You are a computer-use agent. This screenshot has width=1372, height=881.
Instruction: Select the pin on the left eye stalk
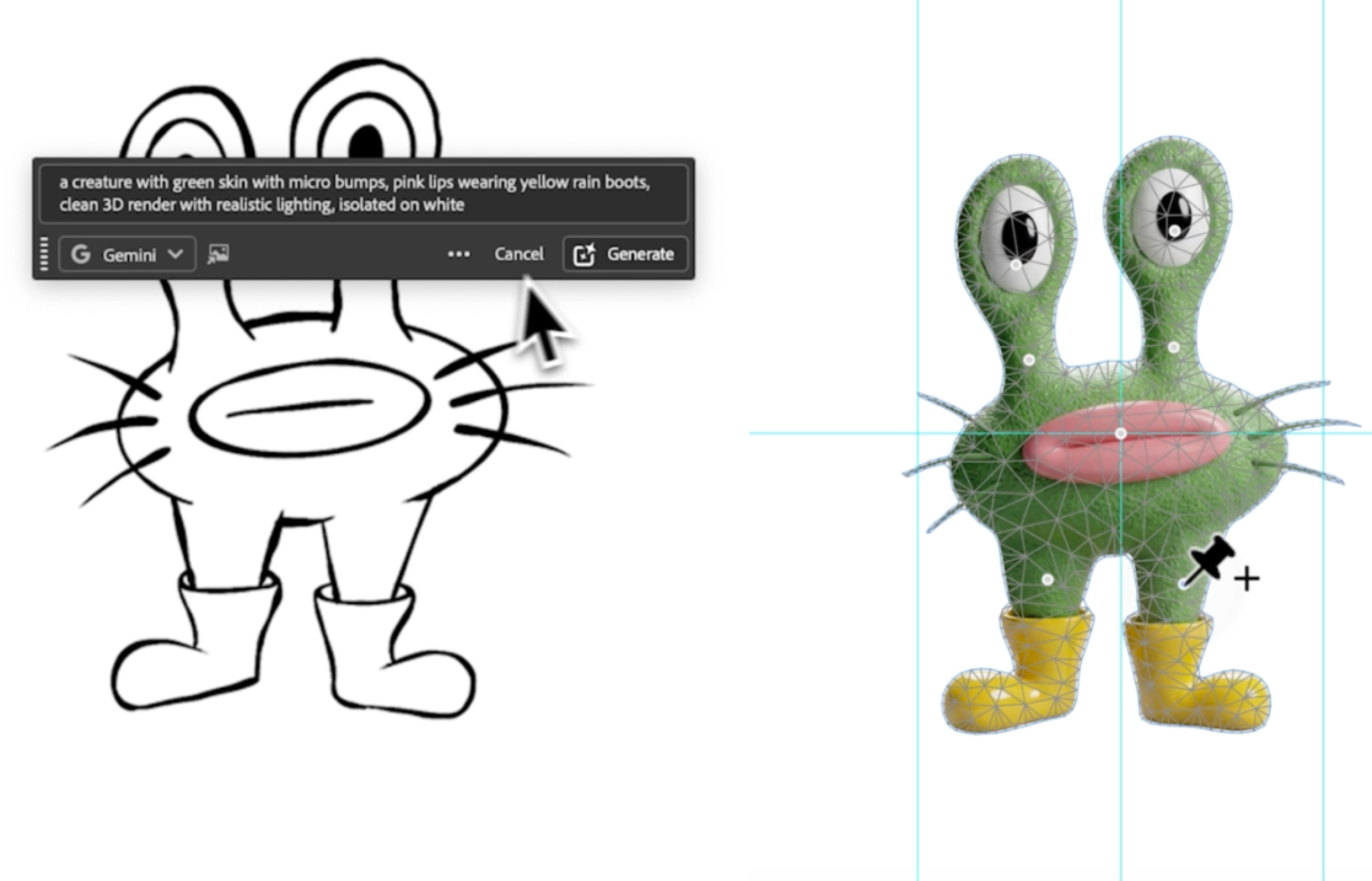1029,360
